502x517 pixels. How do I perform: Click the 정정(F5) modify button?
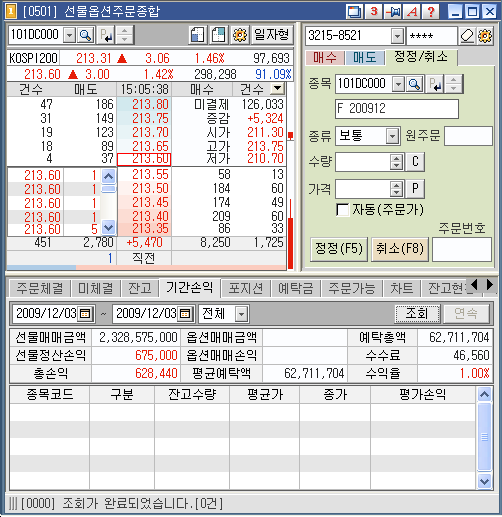(339, 249)
